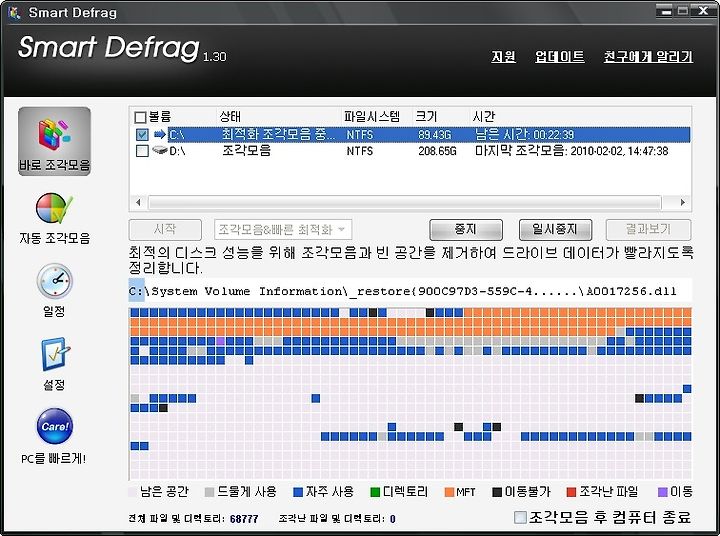This screenshot has height=536, width=720.
Task: Click the 남은 공간 legend swatch
Action: click(132, 492)
